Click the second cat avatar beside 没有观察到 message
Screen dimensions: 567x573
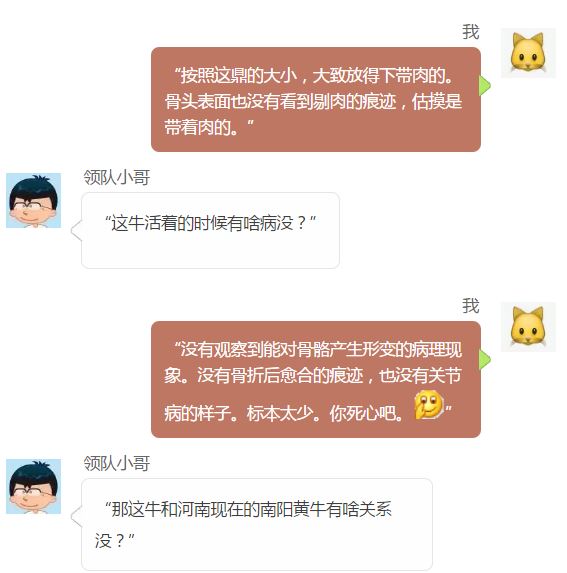528,327
